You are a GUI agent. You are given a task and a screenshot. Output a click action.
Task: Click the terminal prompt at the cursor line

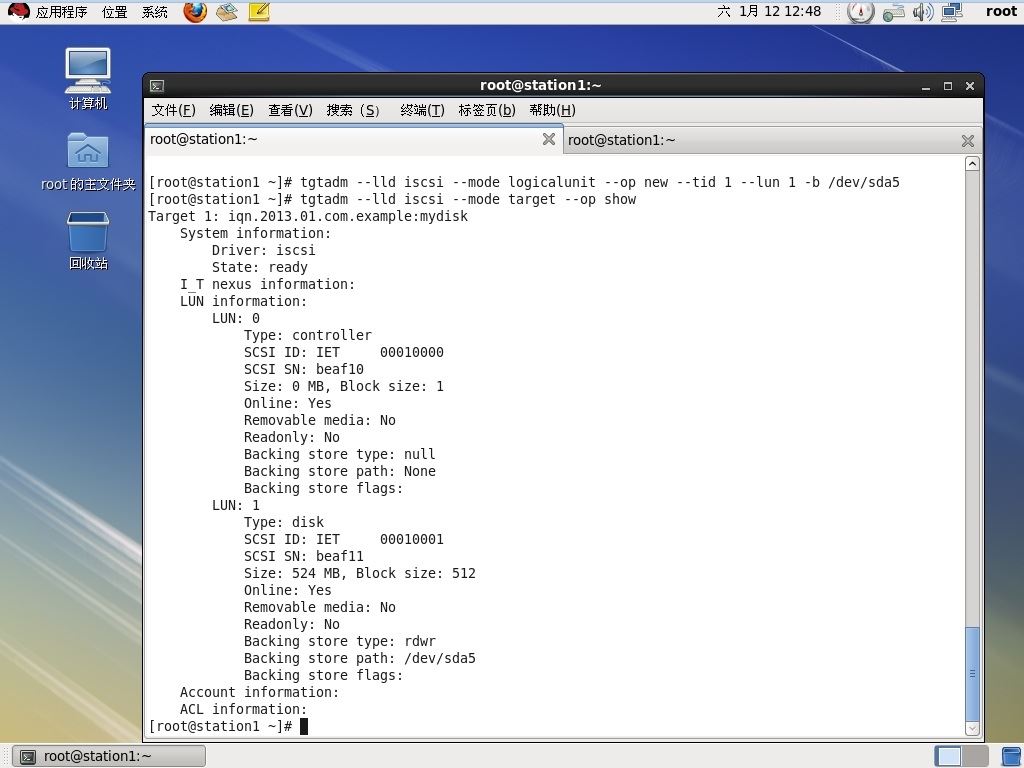(221, 726)
